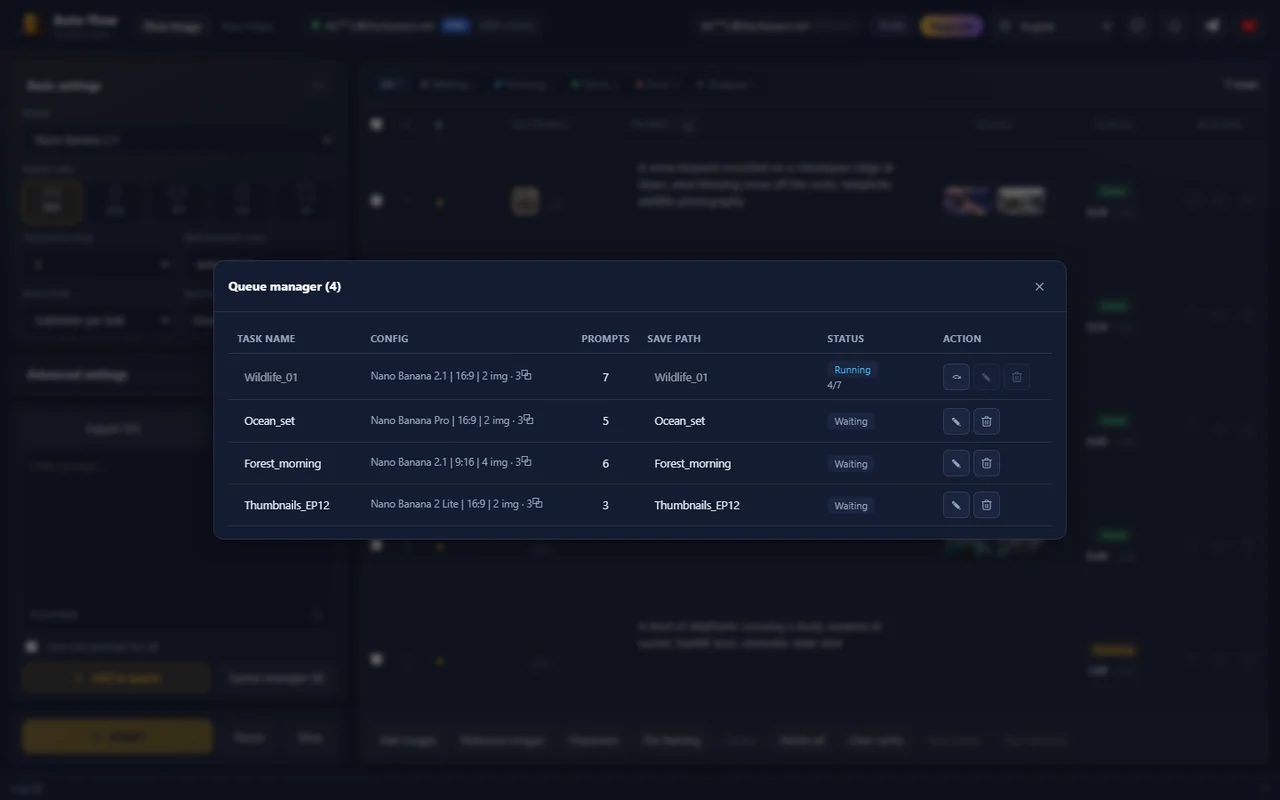Delete the Thumbnails_EP12 task via trash icon
Viewport: 1280px width, 800px height.
986,505
